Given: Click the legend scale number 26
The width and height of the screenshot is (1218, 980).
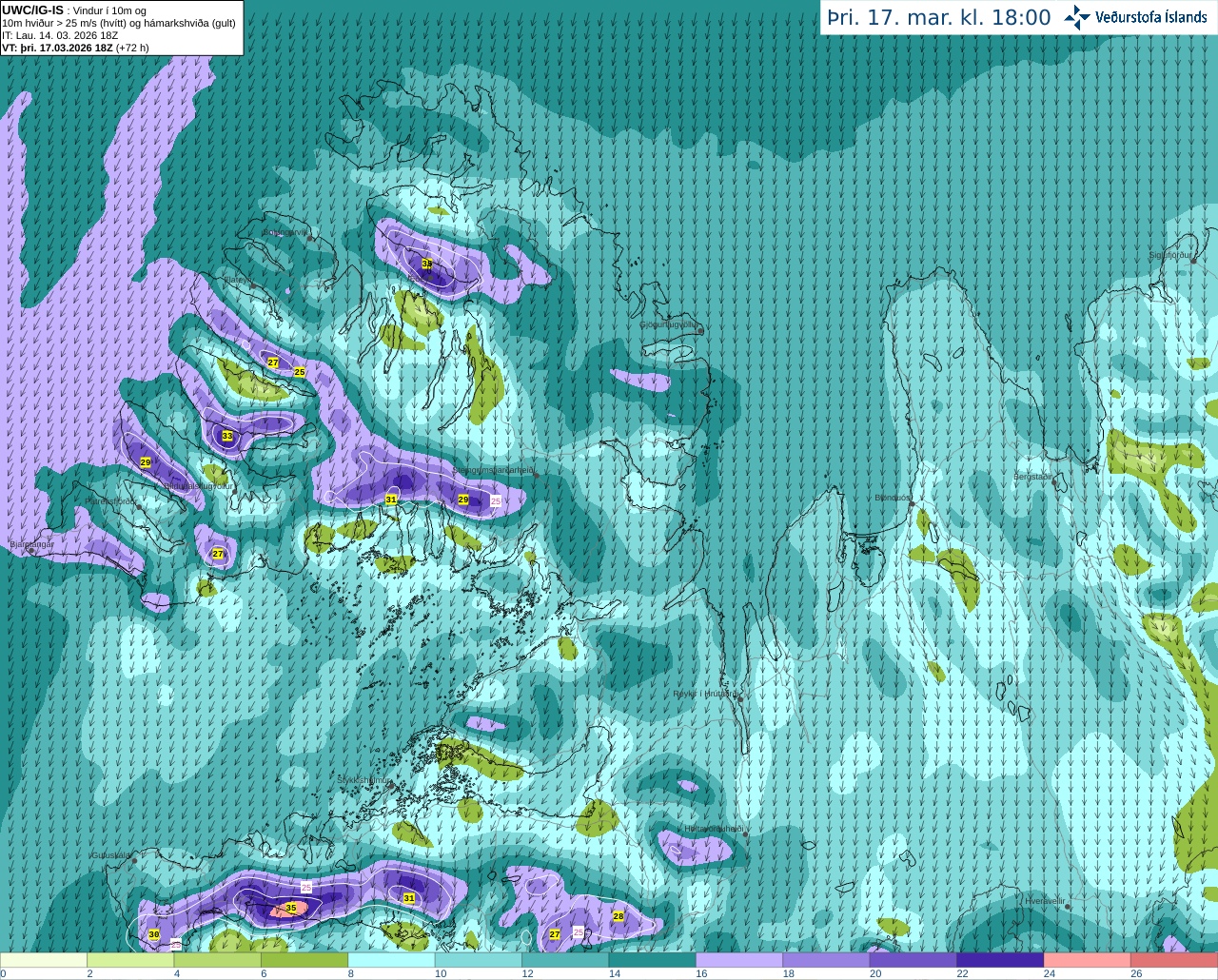Looking at the screenshot, I should (1136, 974).
